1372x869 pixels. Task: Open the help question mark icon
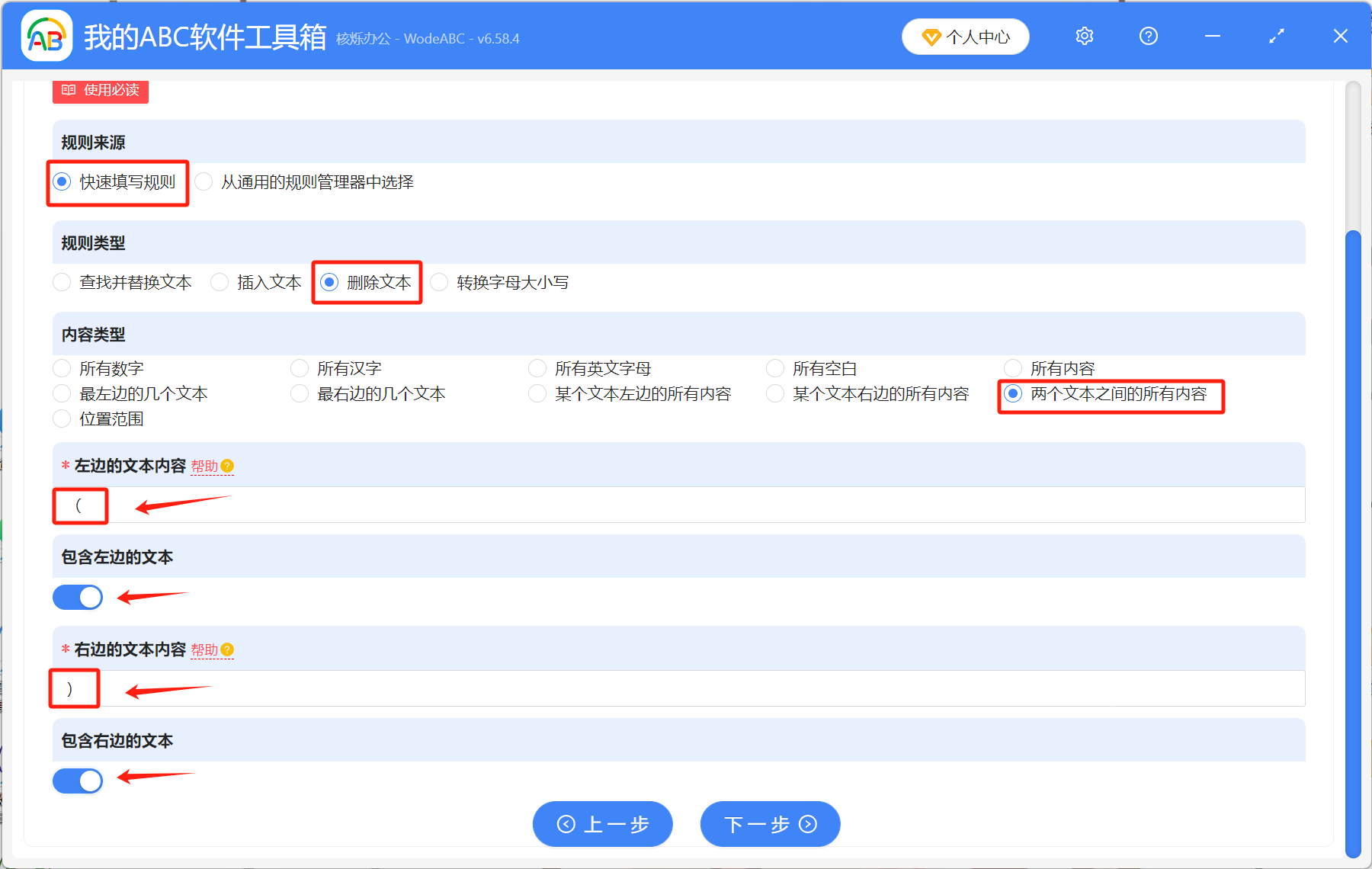point(1148,36)
